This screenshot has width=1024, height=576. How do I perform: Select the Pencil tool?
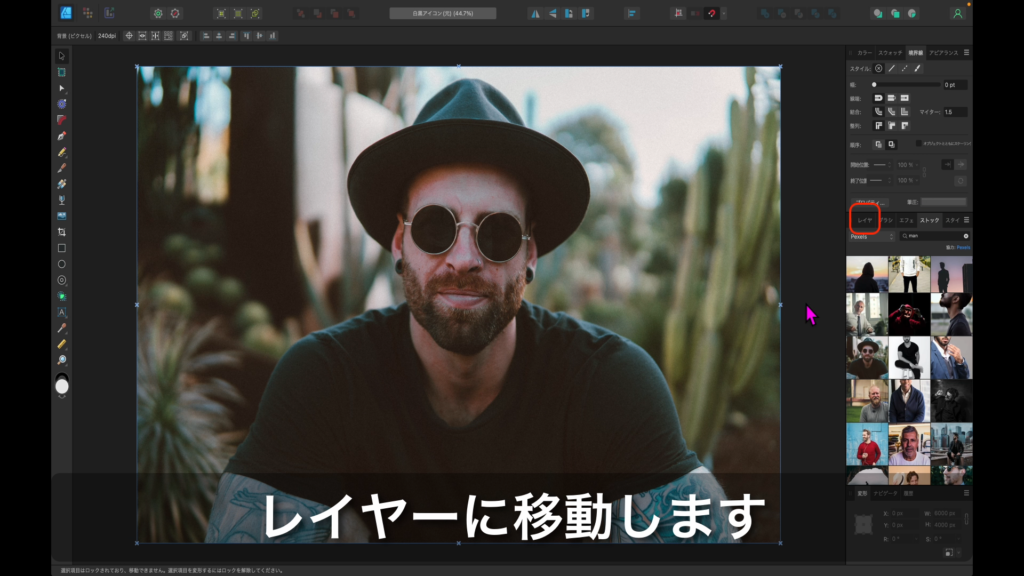click(61, 152)
